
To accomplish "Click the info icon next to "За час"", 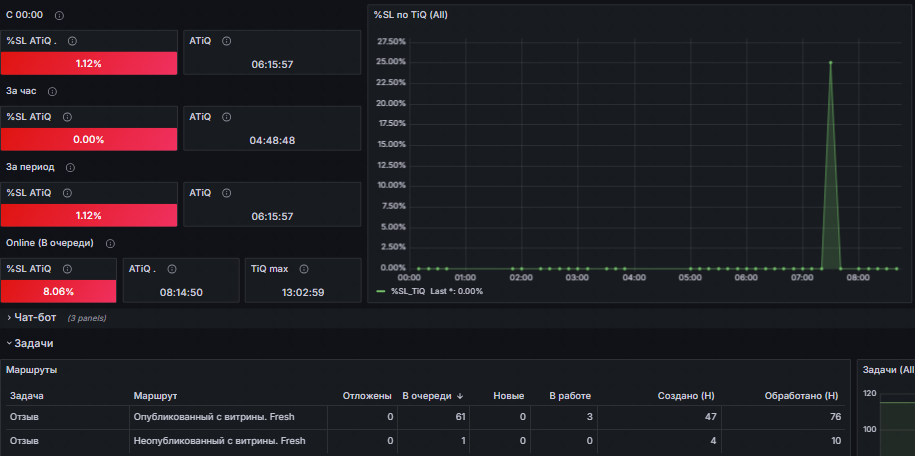I will click(x=52, y=91).
